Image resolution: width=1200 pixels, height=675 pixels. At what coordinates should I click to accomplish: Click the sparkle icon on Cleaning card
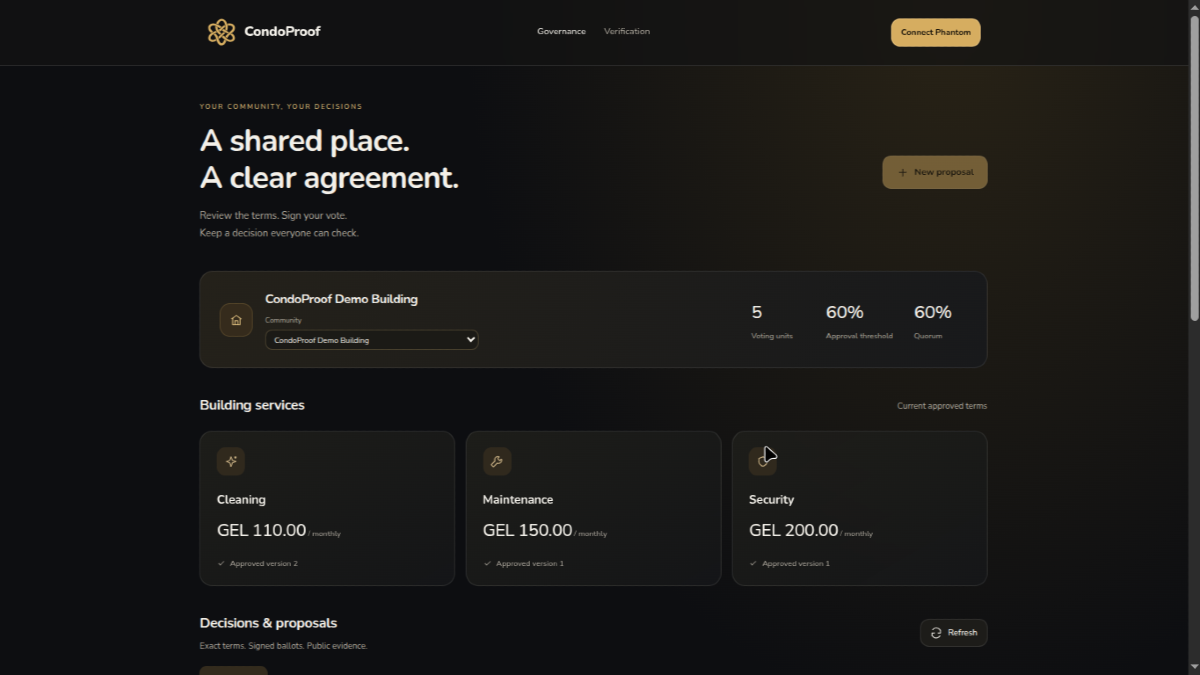231,461
